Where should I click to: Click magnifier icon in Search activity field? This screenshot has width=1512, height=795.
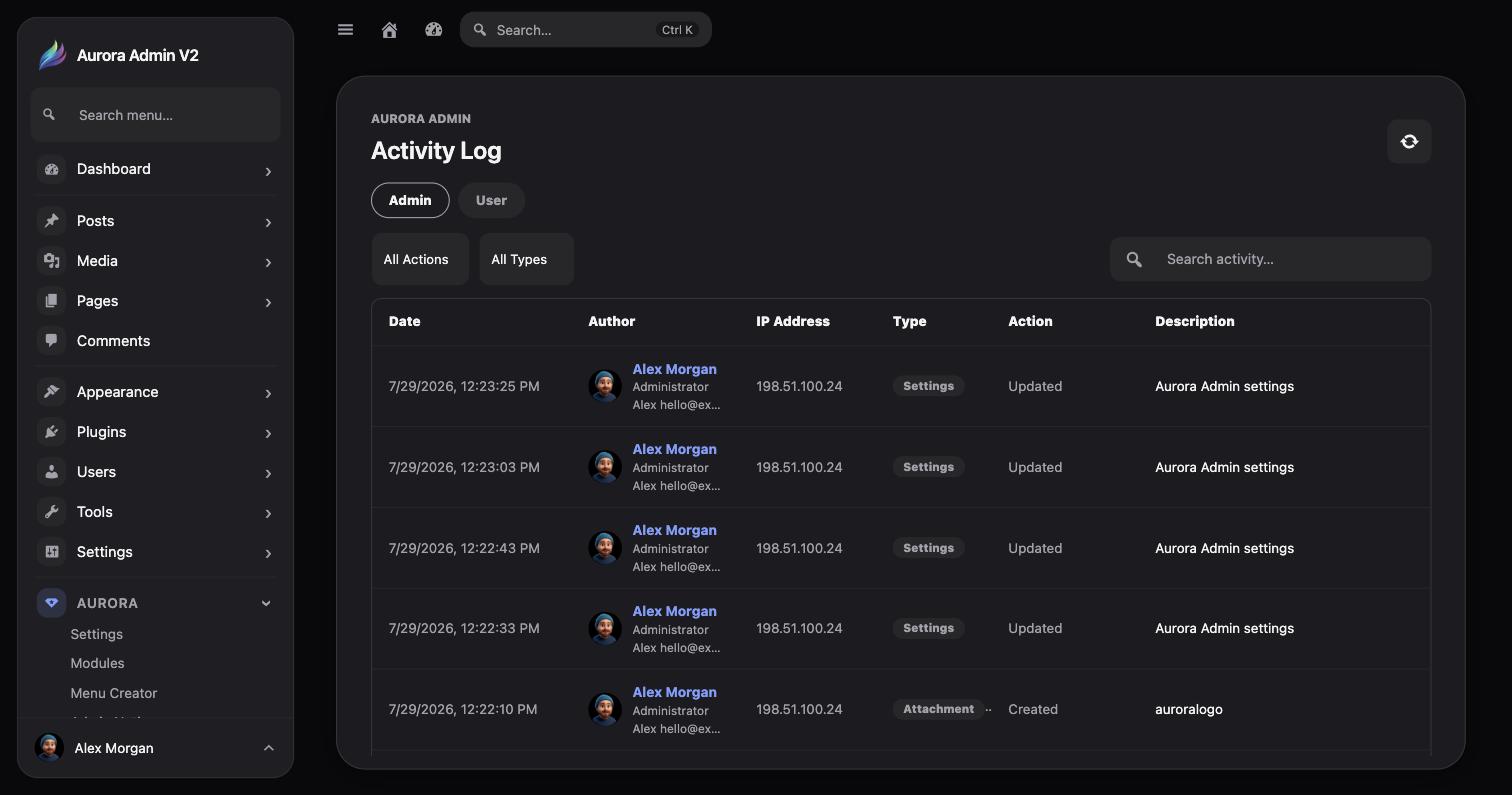pyautogui.click(x=1134, y=259)
